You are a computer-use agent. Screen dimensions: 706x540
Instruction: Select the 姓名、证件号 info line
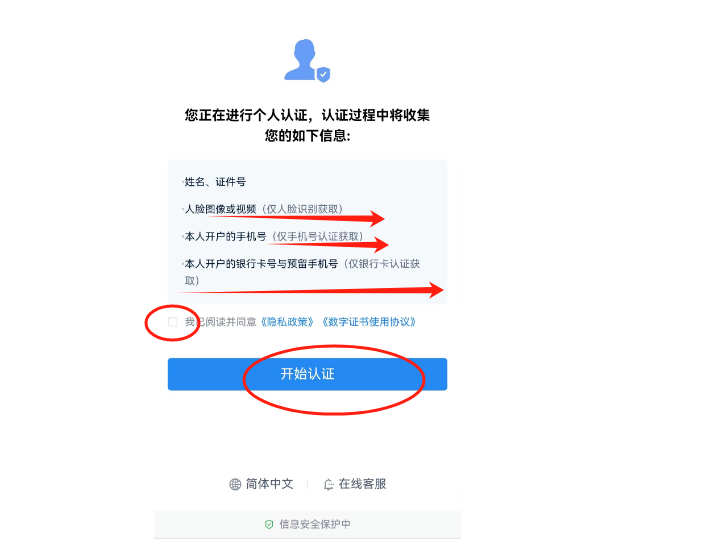click(215, 182)
